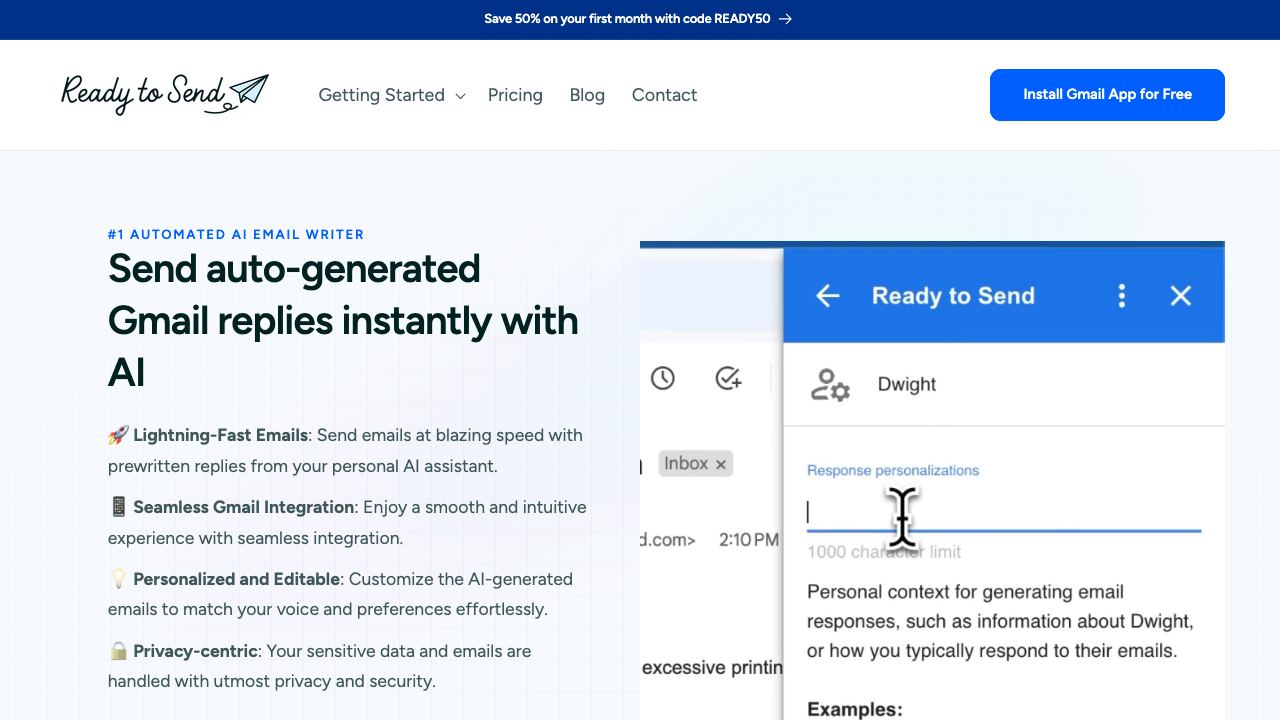
Task: Go to the Blog page
Action: 587,95
